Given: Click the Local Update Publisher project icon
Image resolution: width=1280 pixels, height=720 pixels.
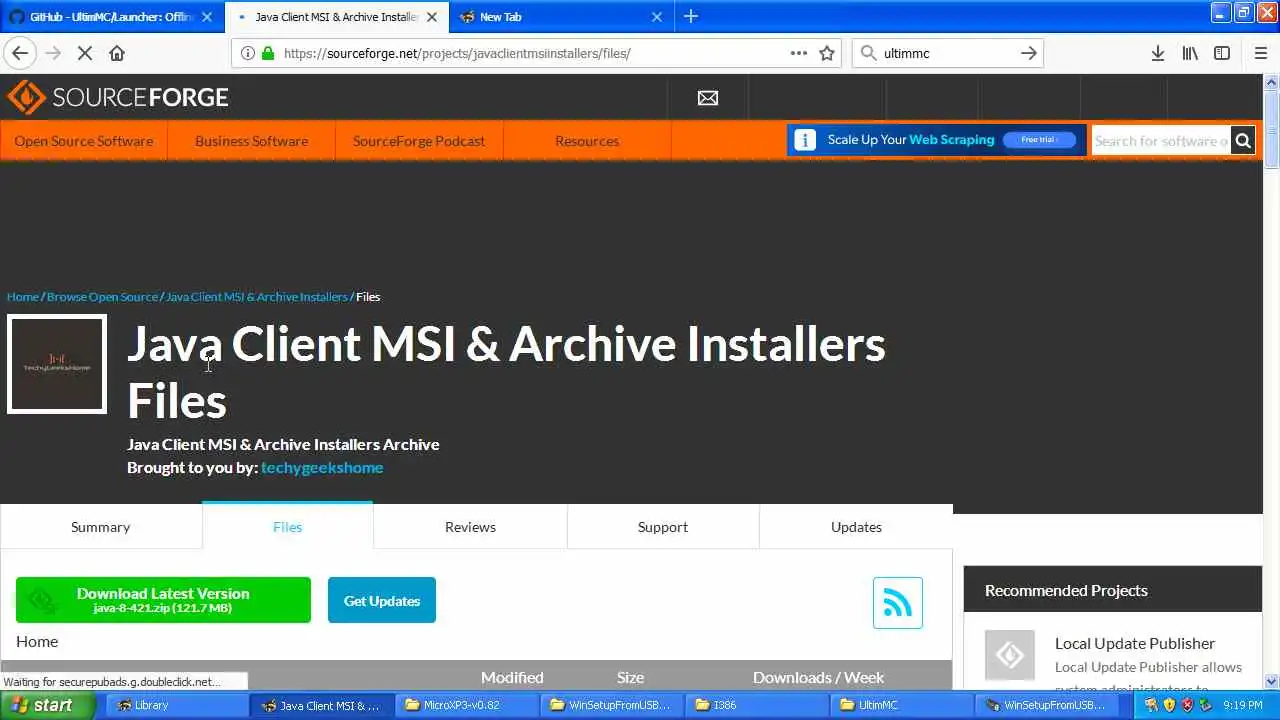Looking at the screenshot, I should pos(1010,655).
